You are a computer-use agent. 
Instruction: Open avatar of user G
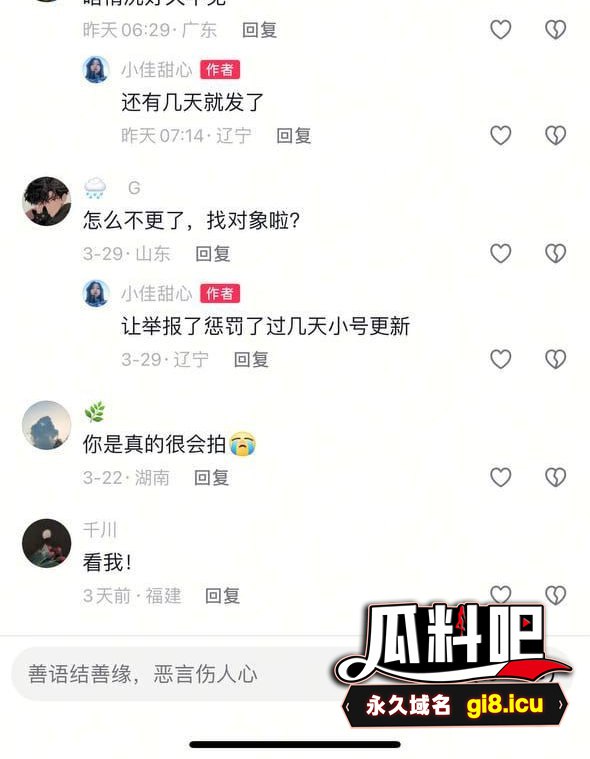pos(46,201)
